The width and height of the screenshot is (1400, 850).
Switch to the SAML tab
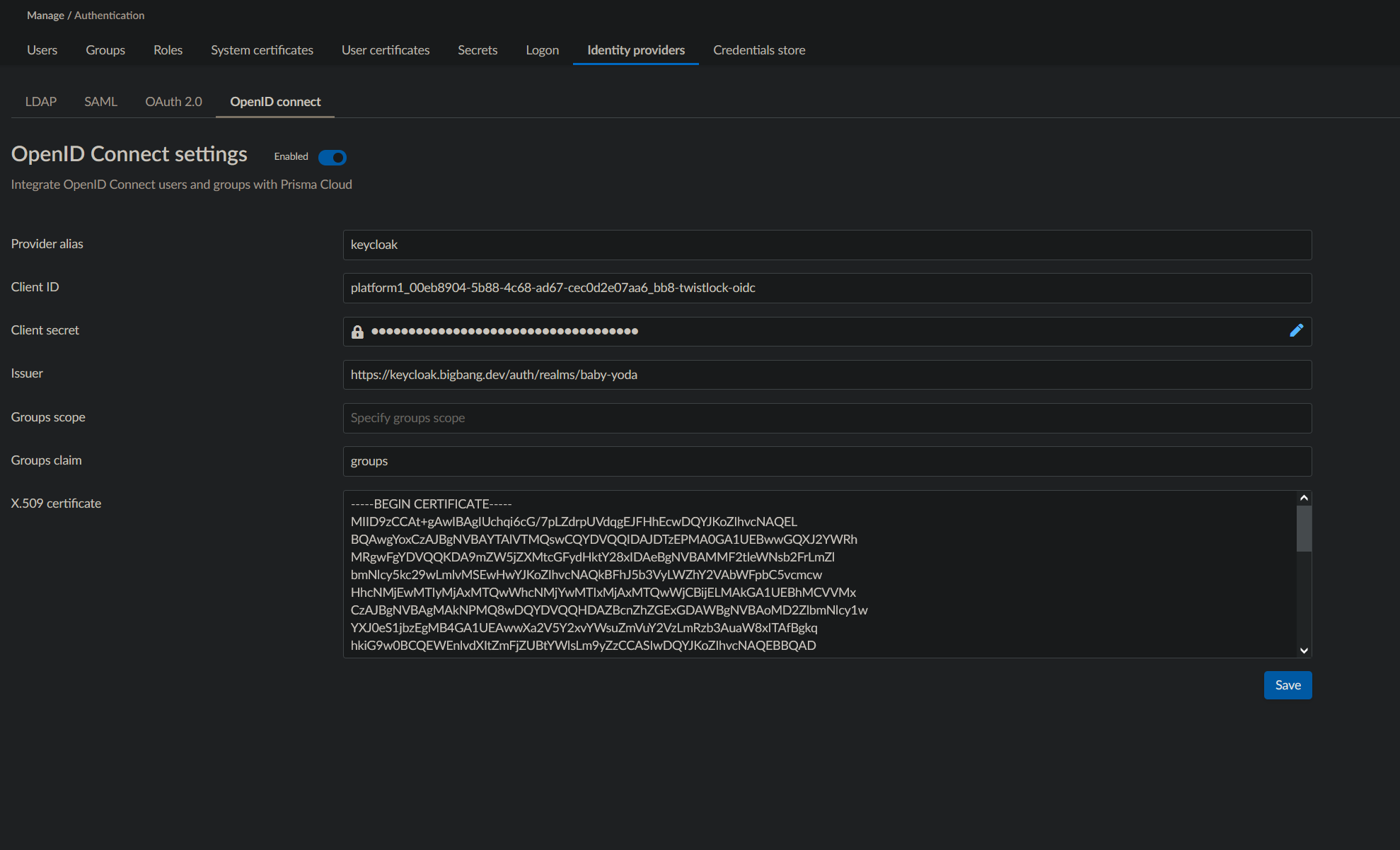(x=100, y=101)
